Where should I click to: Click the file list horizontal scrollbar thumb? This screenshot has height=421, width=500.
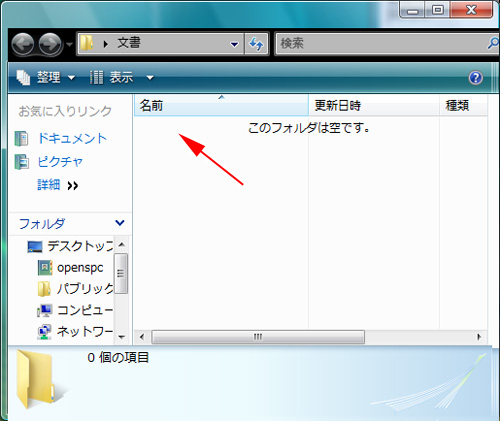point(258,337)
